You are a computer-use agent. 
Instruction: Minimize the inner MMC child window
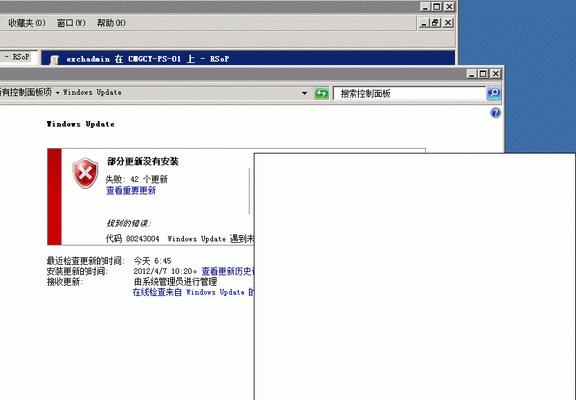click(x=424, y=23)
